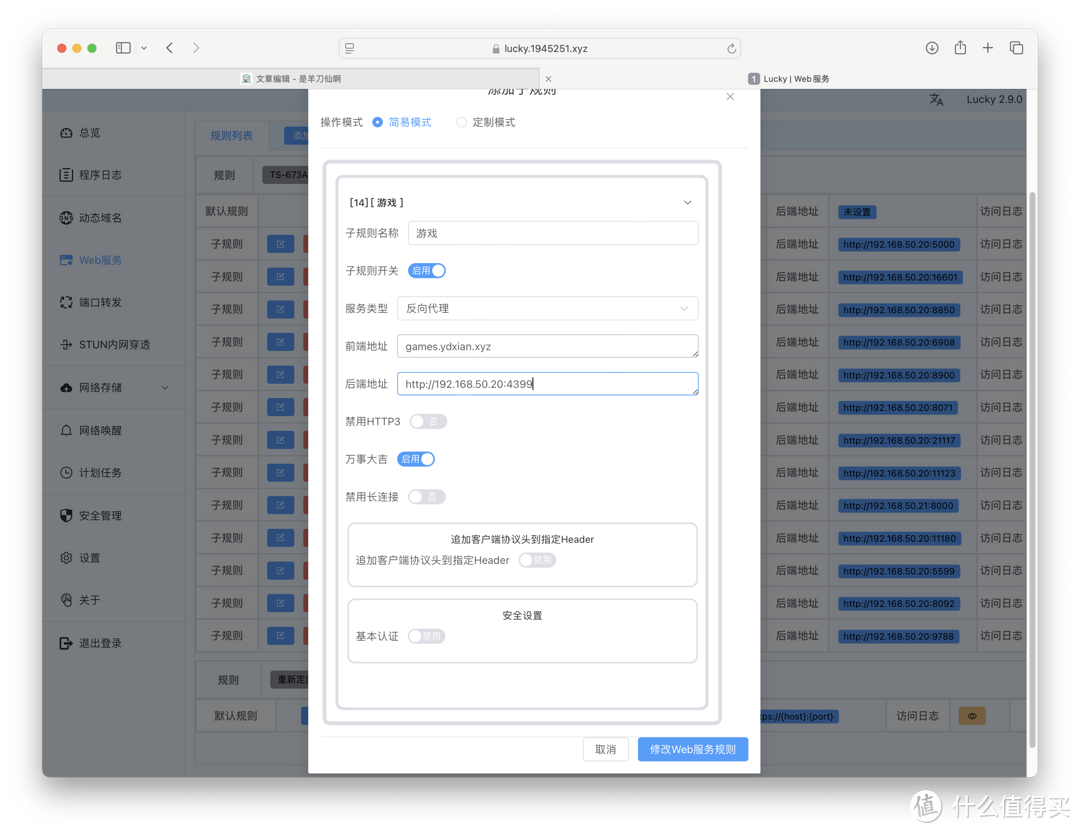Close the add sub-rule dialog
The width and height of the screenshot is (1080, 833).
[x=730, y=96]
